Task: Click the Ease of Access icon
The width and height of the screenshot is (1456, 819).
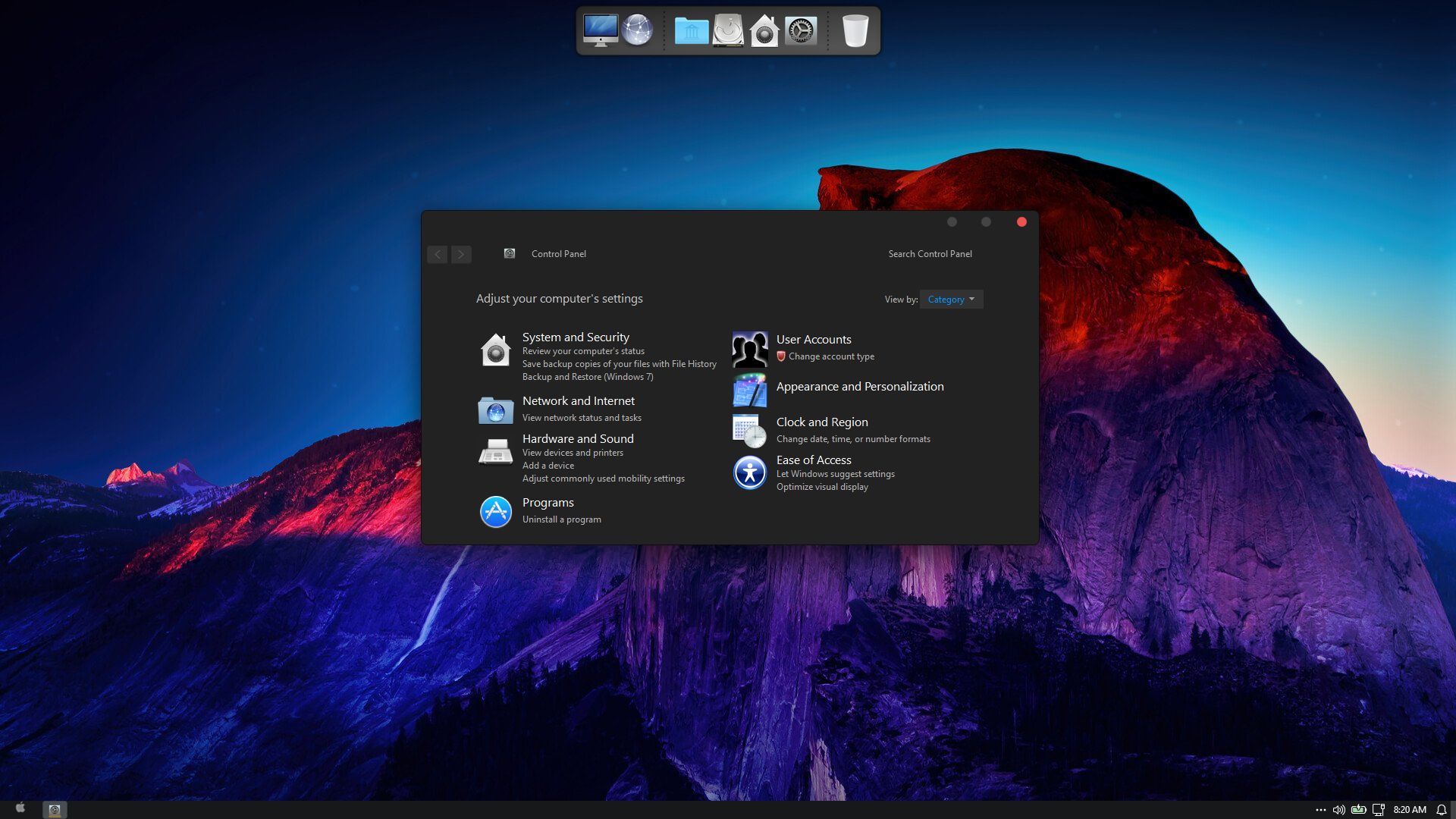Action: [749, 472]
